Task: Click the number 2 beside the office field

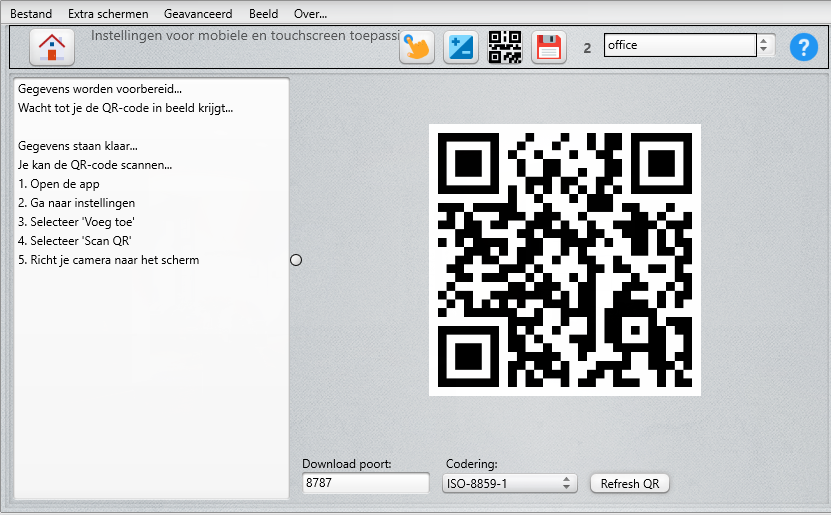Action: coord(587,48)
